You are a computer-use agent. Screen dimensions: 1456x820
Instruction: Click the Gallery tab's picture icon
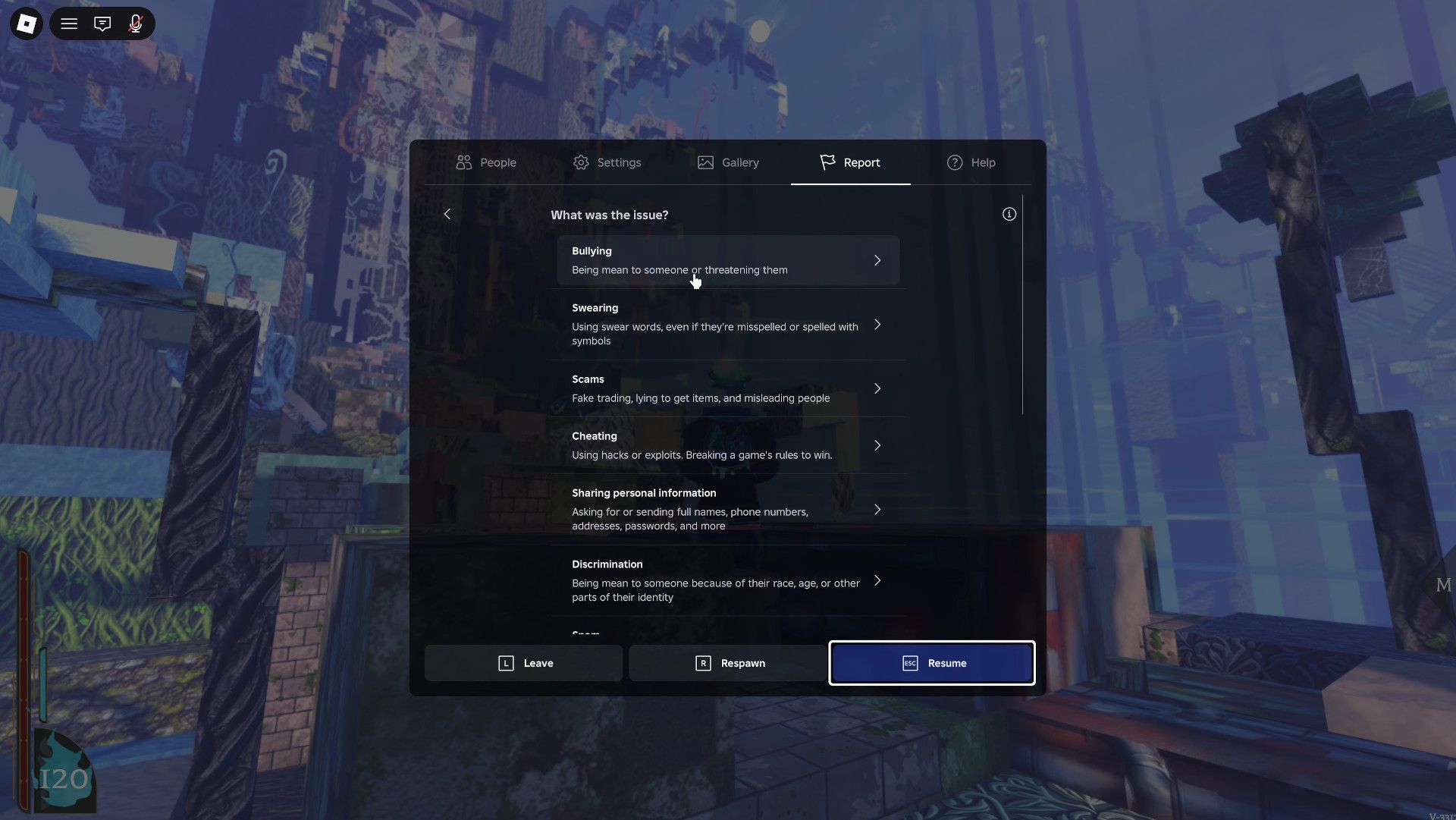click(705, 162)
